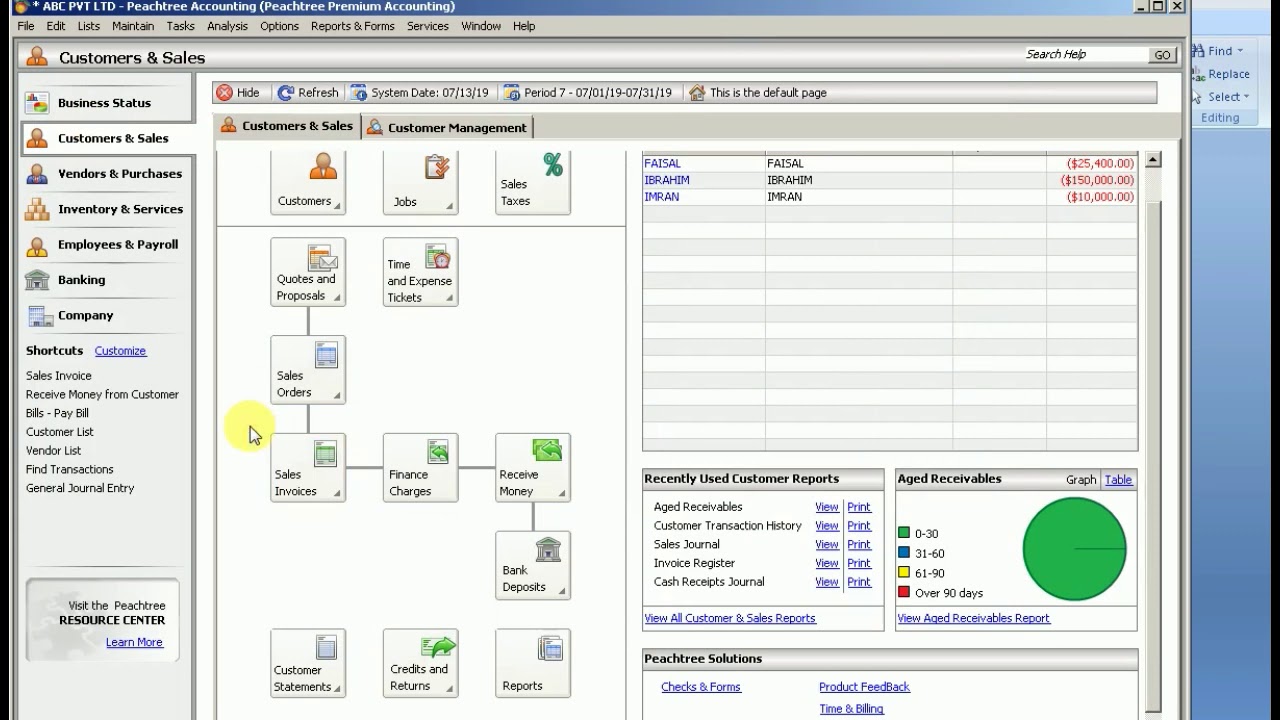Image resolution: width=1280 pixels, height=720 pixels.
Task: Expand Receive Money dropdown arrow
Action: coord(562,494)
